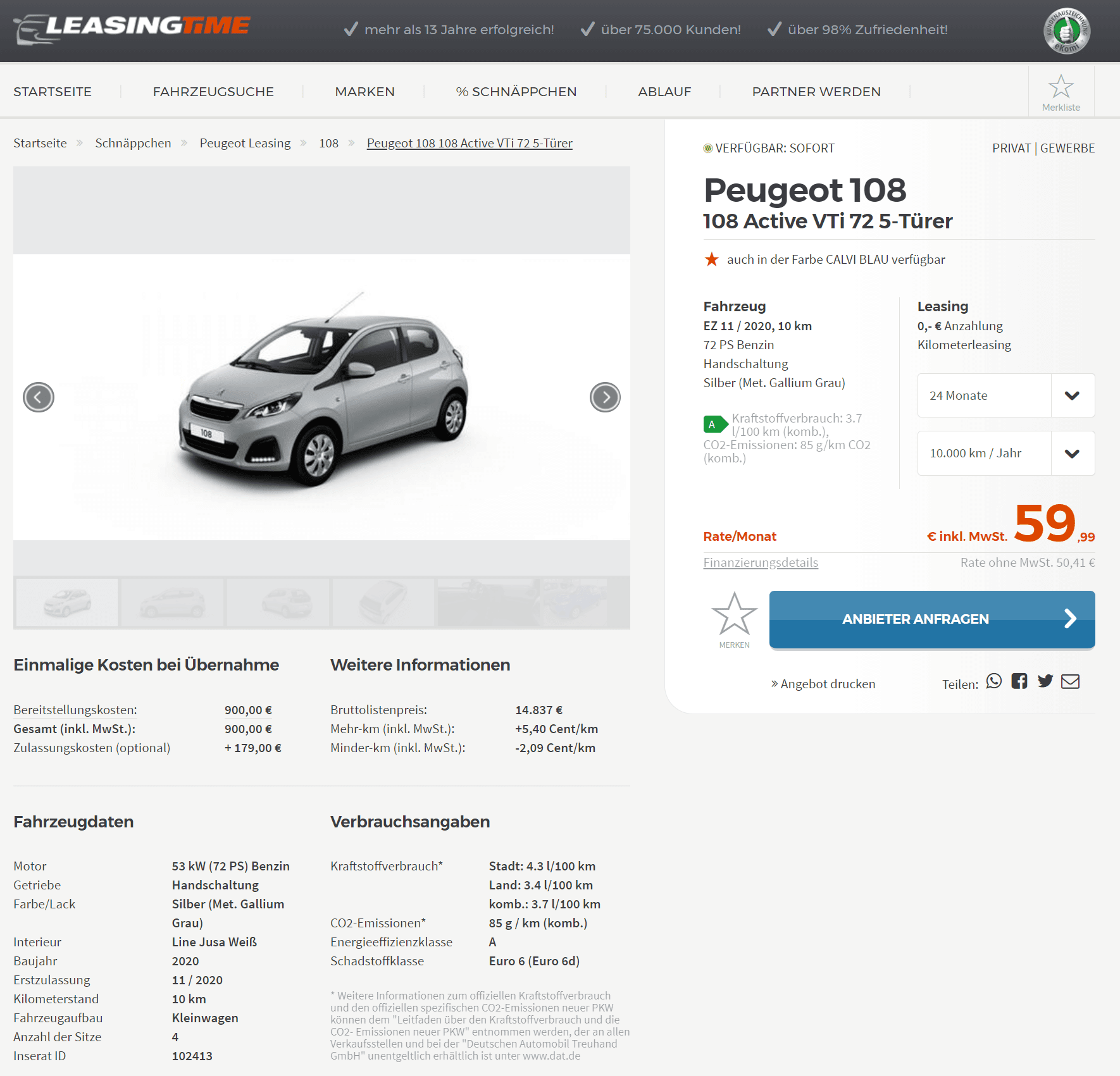
Task: Open the 24 Monate duration dropdown
Action: pos(1006,395)
